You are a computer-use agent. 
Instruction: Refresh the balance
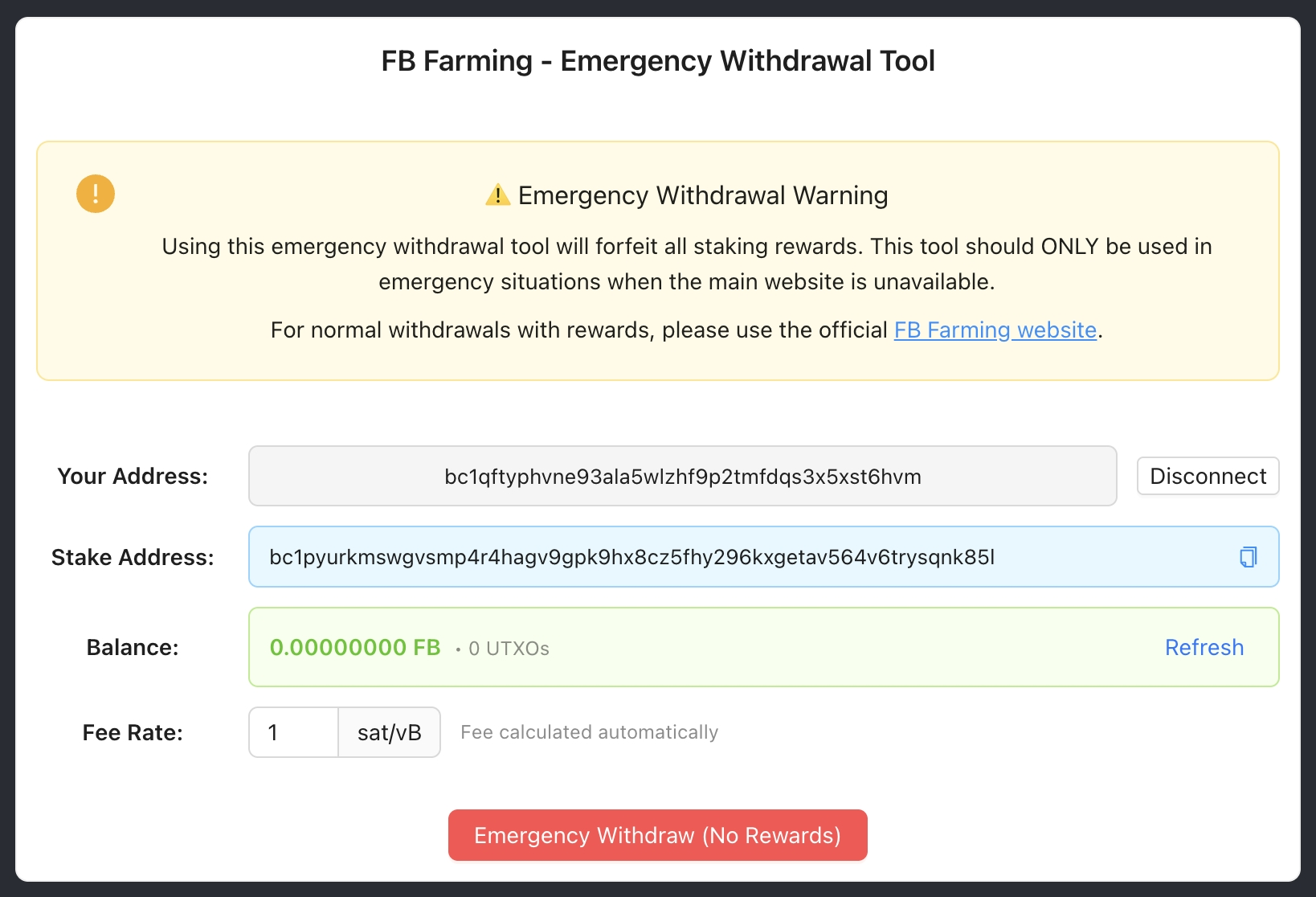pos(1204,647)
